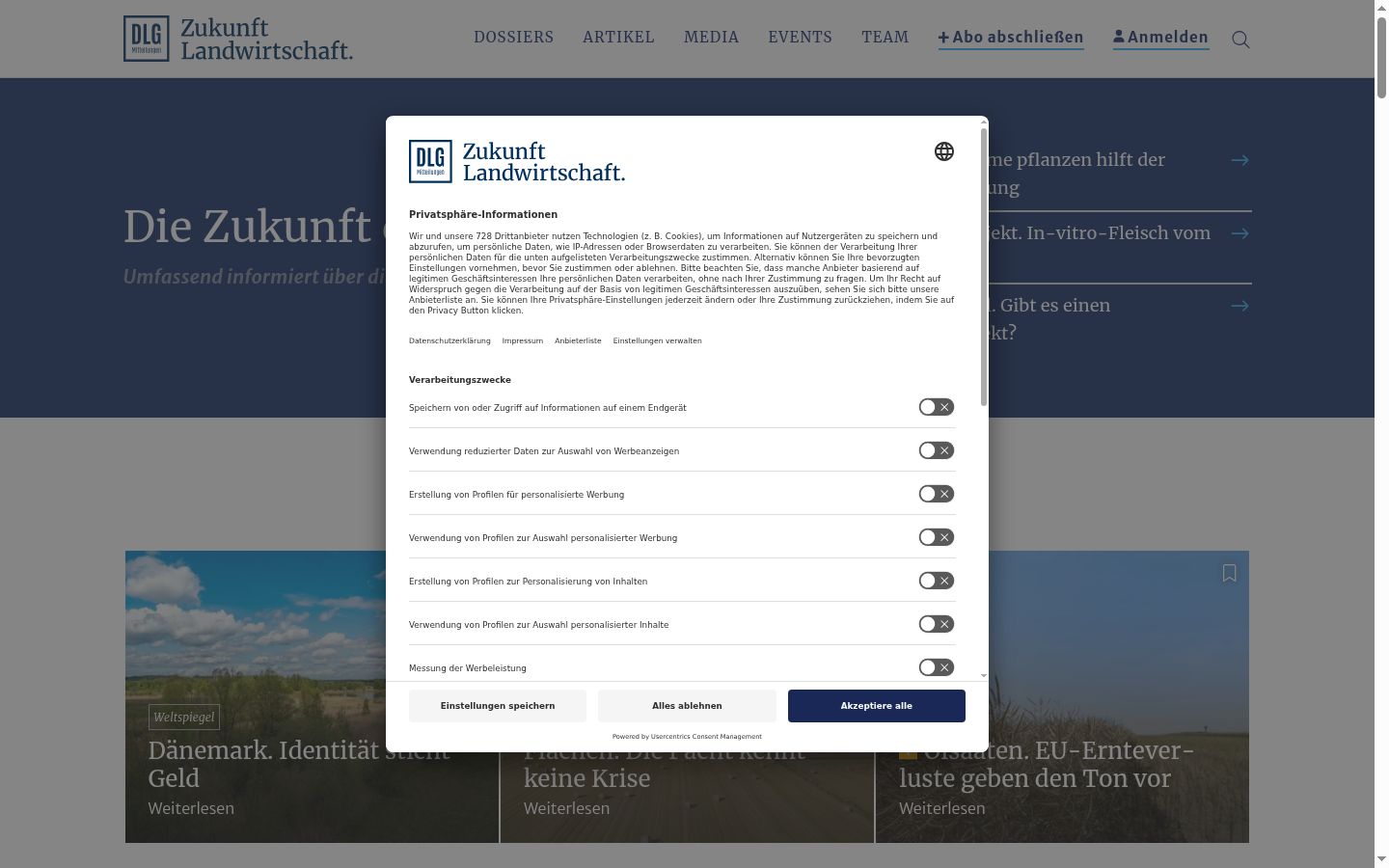
Task: Open the 'Anbieterliste' link
Action: [578, 340]
